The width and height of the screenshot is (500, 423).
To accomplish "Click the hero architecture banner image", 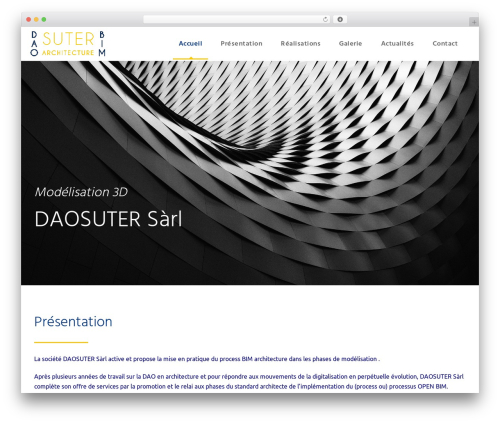I will pos(250,173).
